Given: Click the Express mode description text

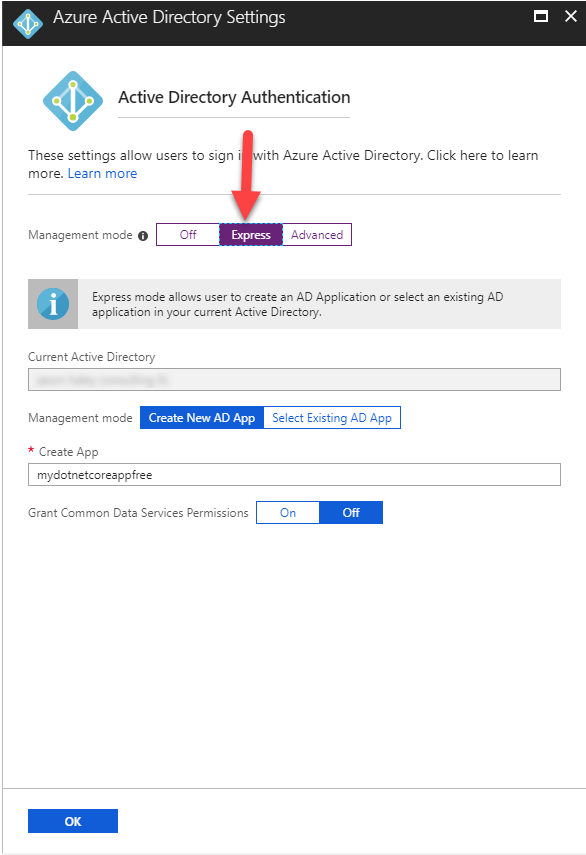Looking at the screenshot, I should coord(298,304).
